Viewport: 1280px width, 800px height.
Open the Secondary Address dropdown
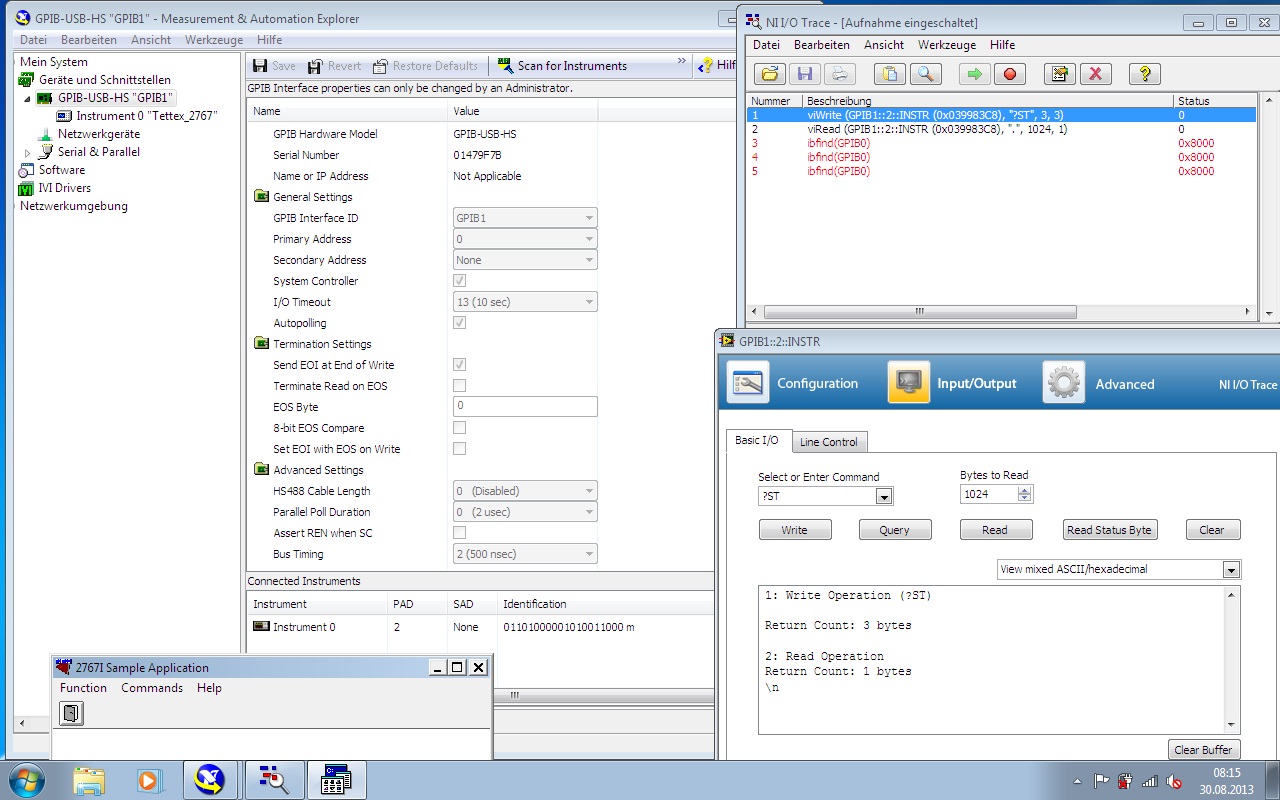point(525,260)
